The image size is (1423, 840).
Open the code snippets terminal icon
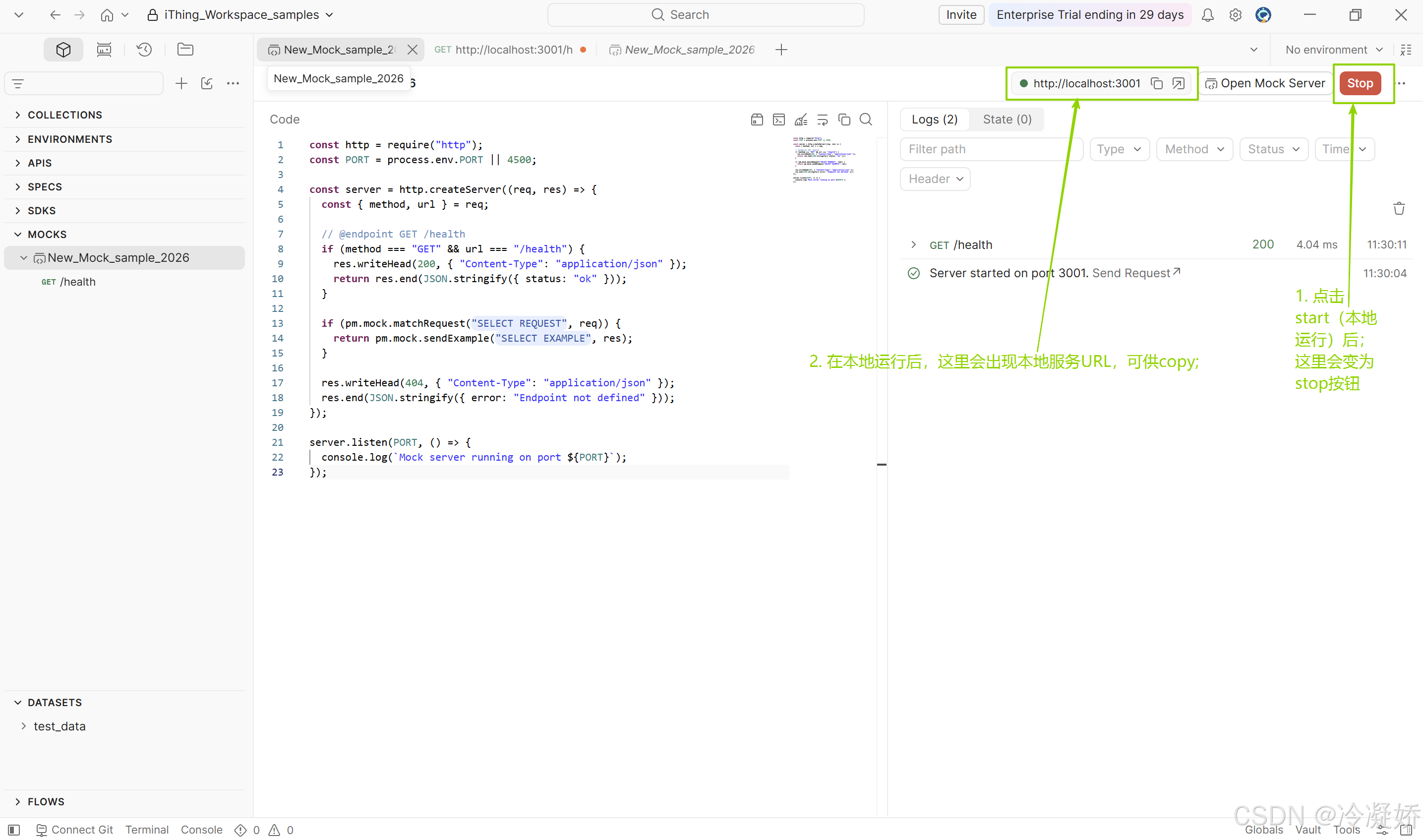coord(778,120)
